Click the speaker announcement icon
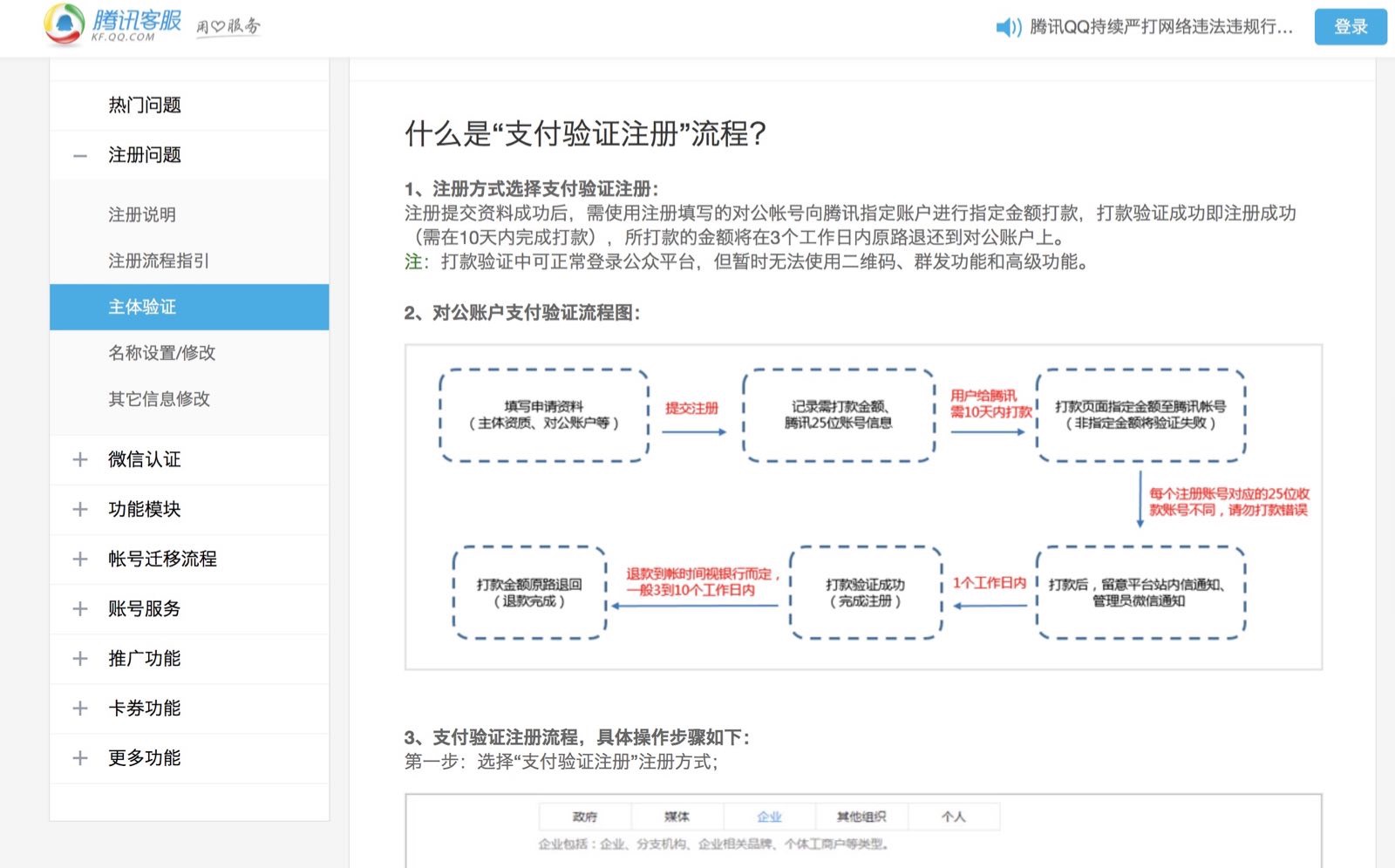 (x=1008, y=27)
